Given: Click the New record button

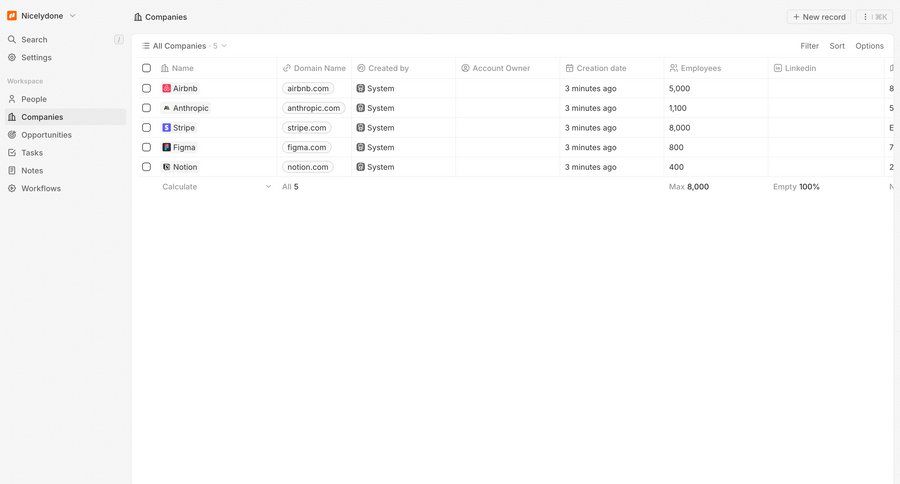Looking at the screenshot, I should tap(819, 17).
